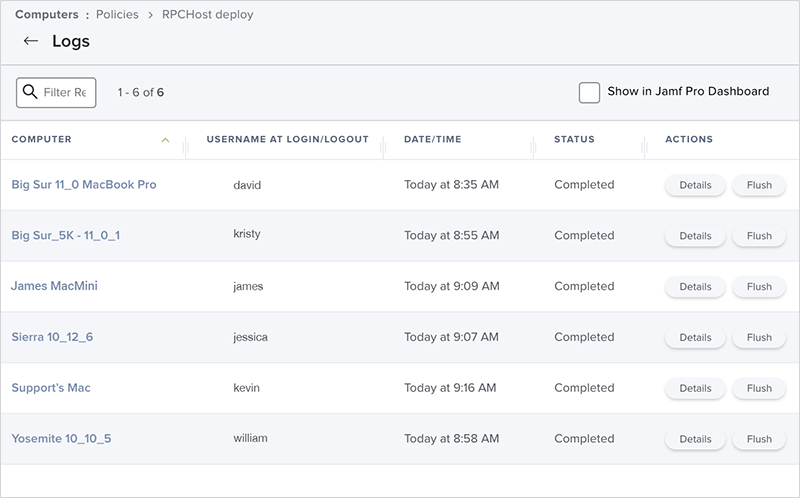The height and width of the screenshot is (498, 800).
Task: Go to Policies in the breadcrumb
Action: 117,15
